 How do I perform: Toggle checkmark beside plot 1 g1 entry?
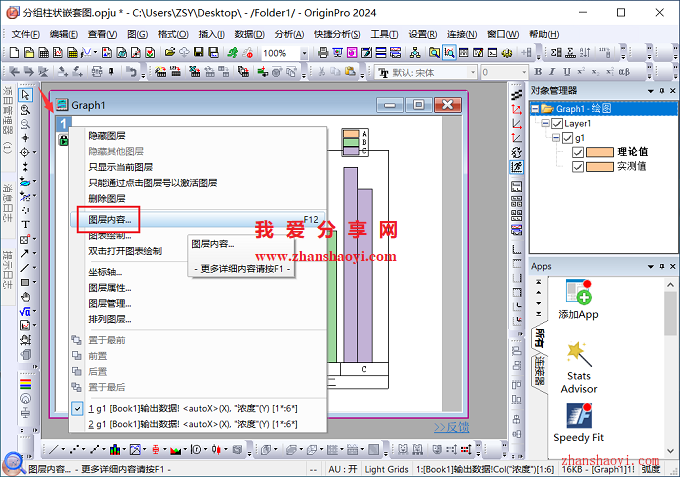(x=77, y=408)
